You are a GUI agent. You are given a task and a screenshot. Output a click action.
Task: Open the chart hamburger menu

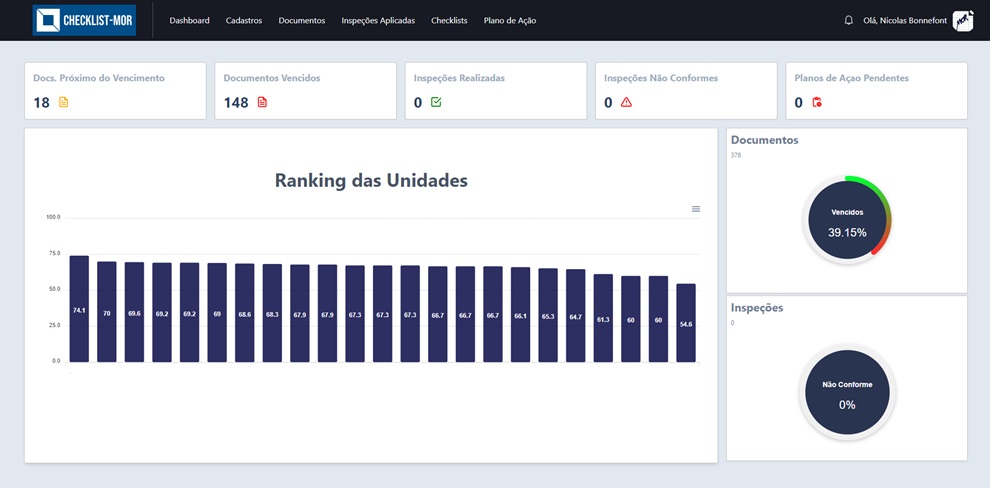[696, 209]
